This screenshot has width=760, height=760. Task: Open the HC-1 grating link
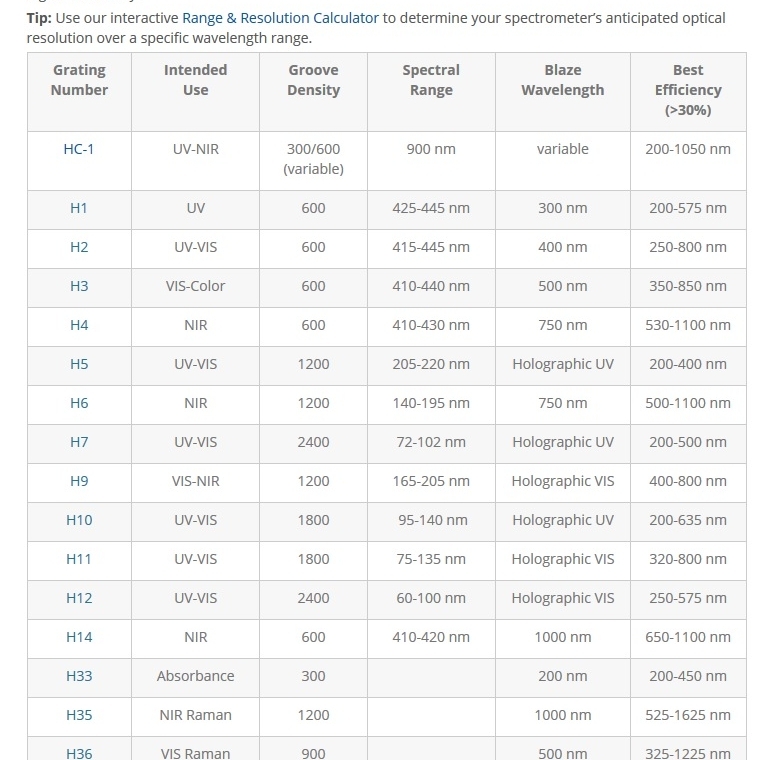click(79, 149)
